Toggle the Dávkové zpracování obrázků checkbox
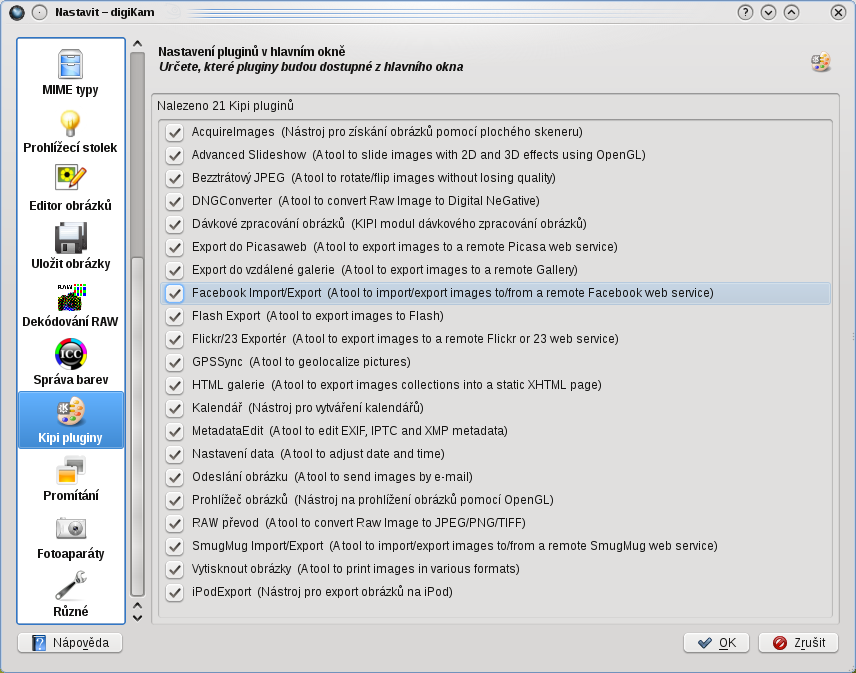856x673 pixels. pos(175,224)
